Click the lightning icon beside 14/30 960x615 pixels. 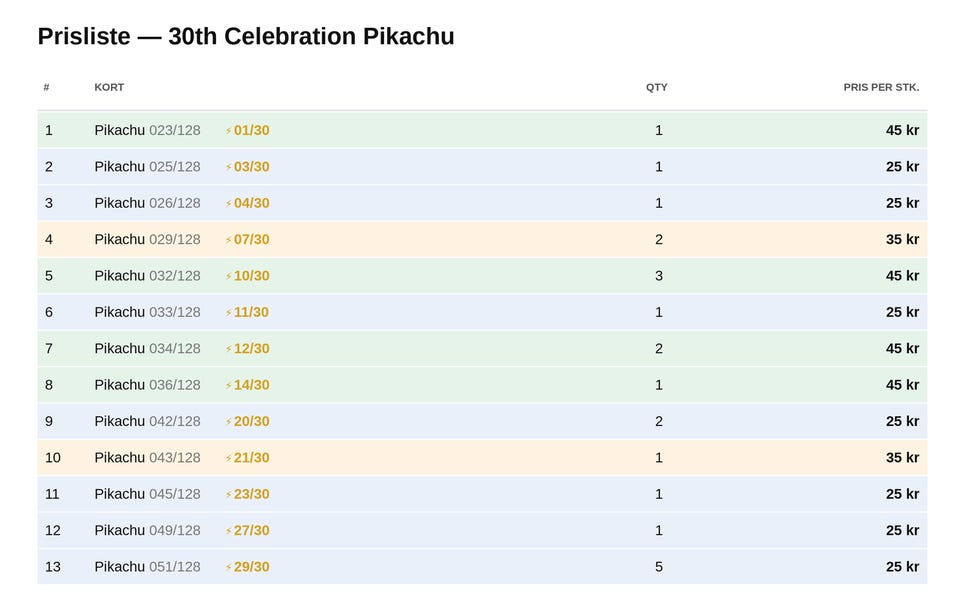coord(228,385)
